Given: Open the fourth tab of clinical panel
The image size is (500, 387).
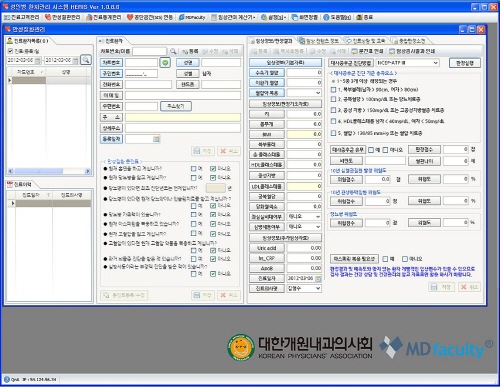Looking at the screenshot, I should point(410,41).
